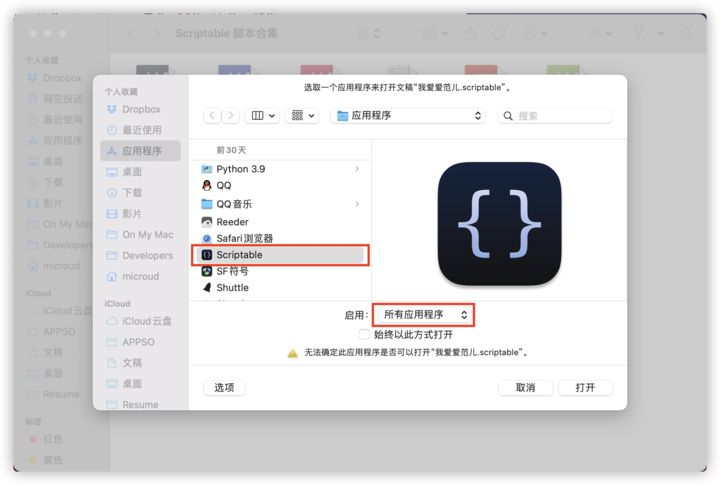The image size is (720, 485).
Task: Open Finder window more-actions ellipsis dropdown
Action: pos(535,34)
